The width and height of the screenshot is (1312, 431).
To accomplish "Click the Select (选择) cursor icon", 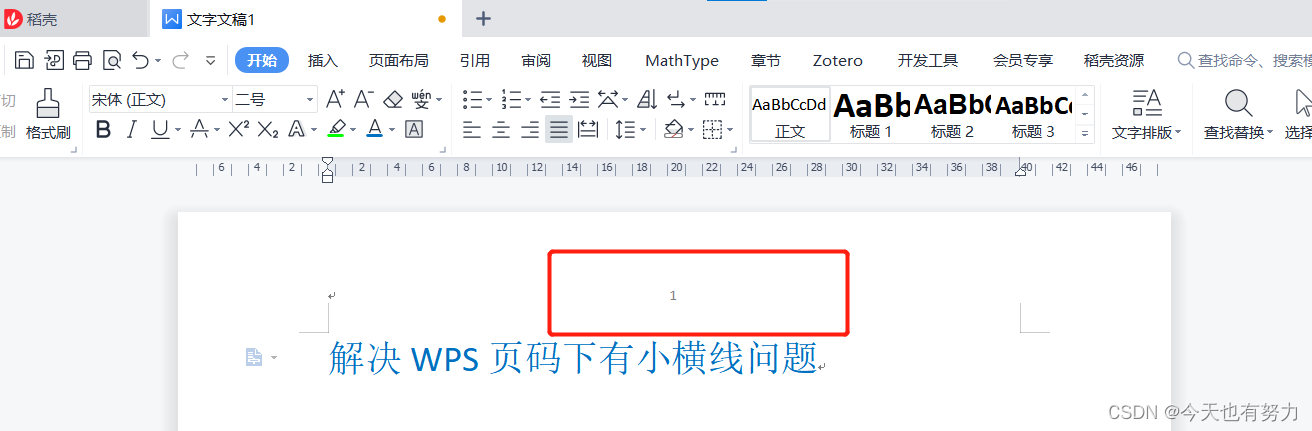I will tap(1302, 103).
